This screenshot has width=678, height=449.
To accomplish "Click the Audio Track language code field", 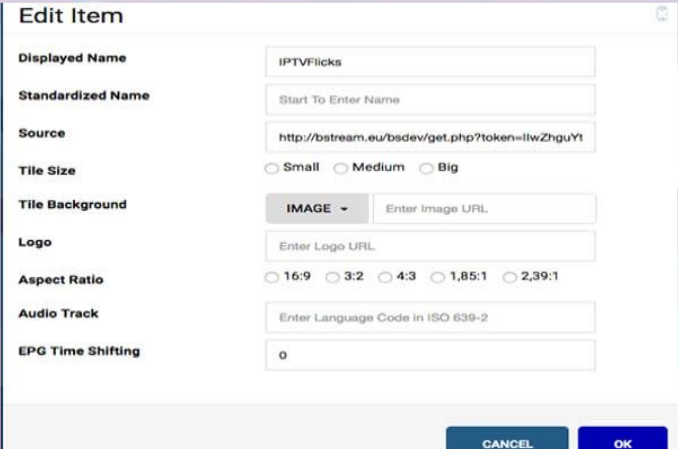I will coord(430,318).
